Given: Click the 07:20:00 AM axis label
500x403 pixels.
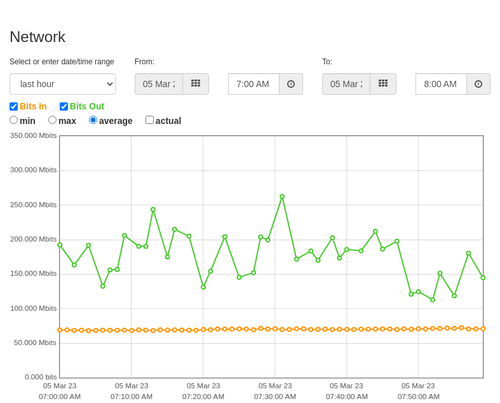Looking at the screenshot, I should point(203,397).
